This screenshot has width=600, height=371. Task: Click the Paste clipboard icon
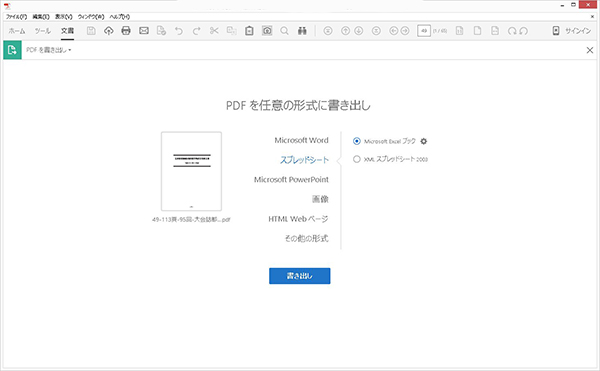click(x=249, y=31)
